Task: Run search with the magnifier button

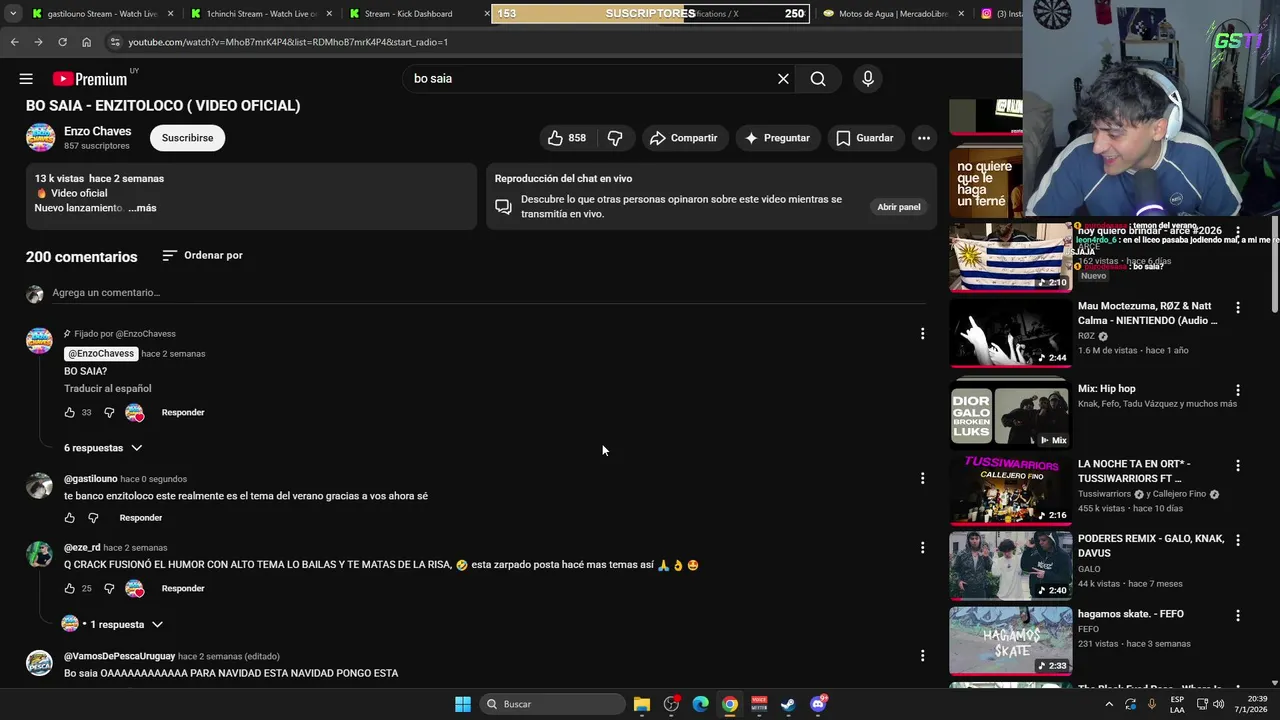Action: pos(818,79)
